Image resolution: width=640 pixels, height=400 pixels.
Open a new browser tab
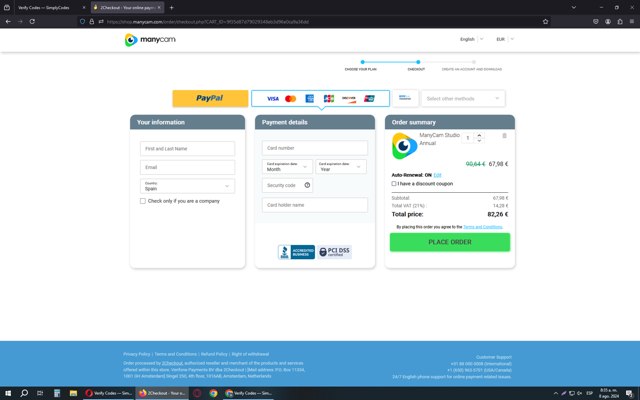tap(171, 7)
